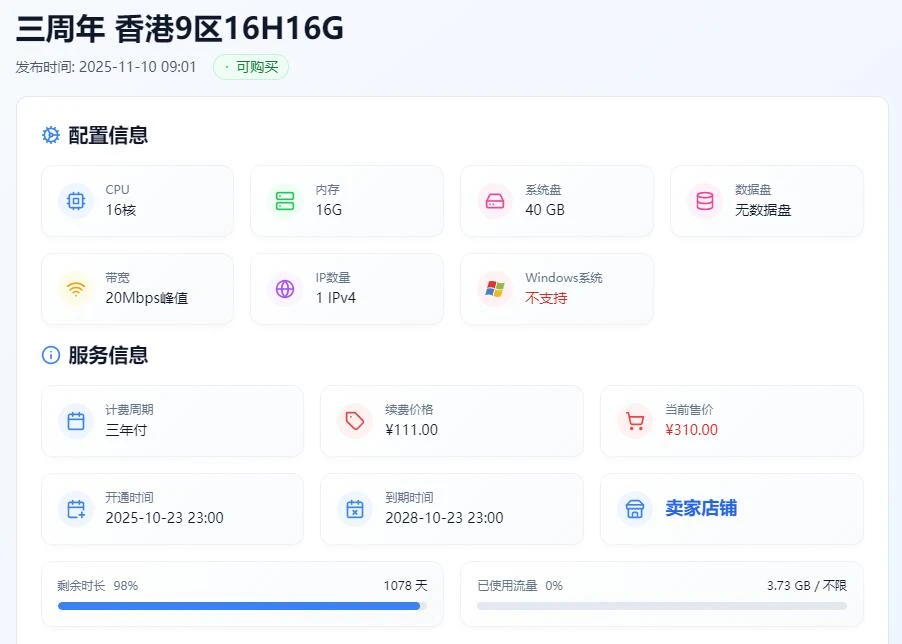Click the Windows系统 label
Image resolution: width=902 pixels, height=644 pixels.
point(564,278)
